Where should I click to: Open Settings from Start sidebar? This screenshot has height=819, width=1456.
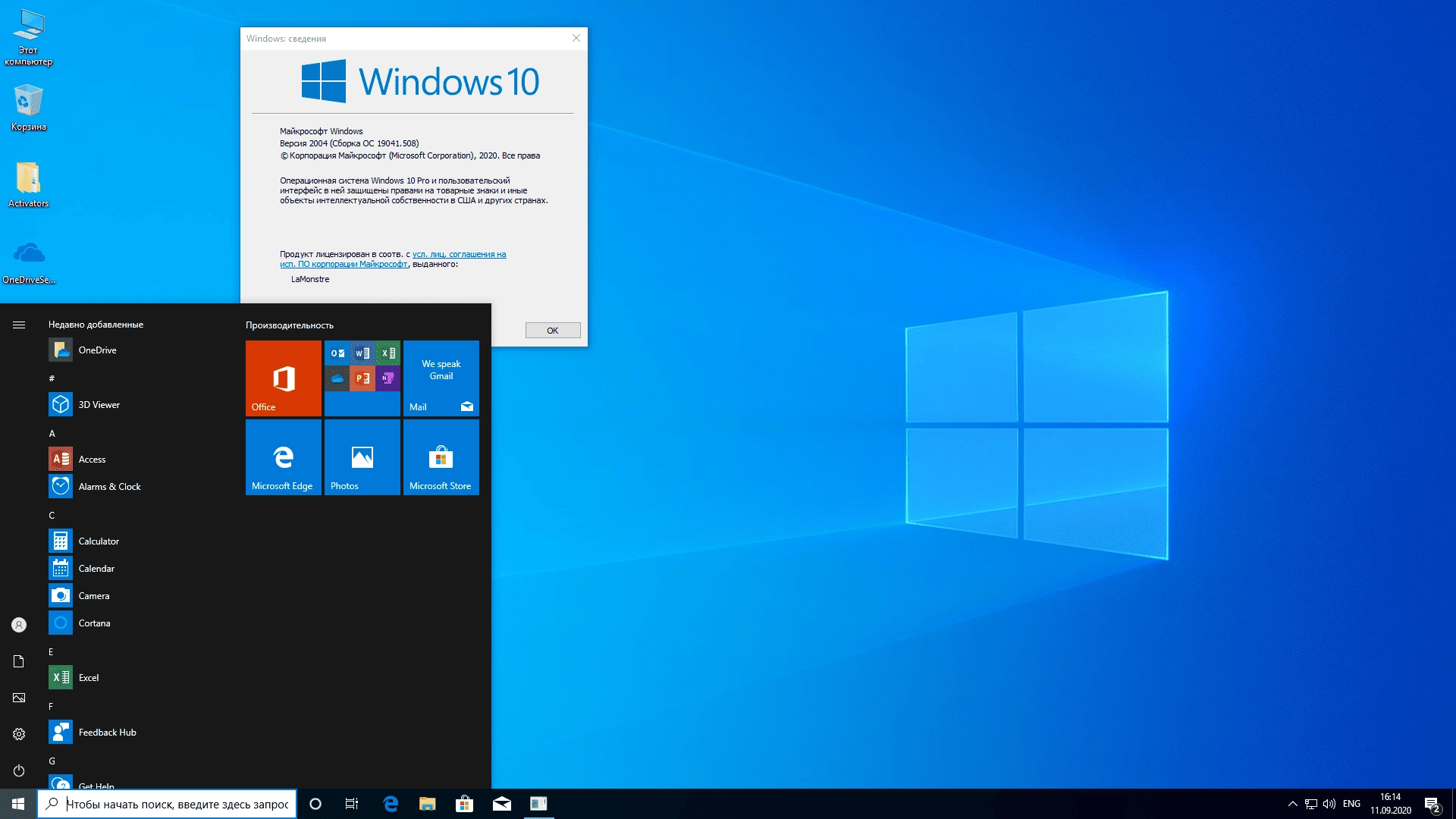tap(19, 734)
